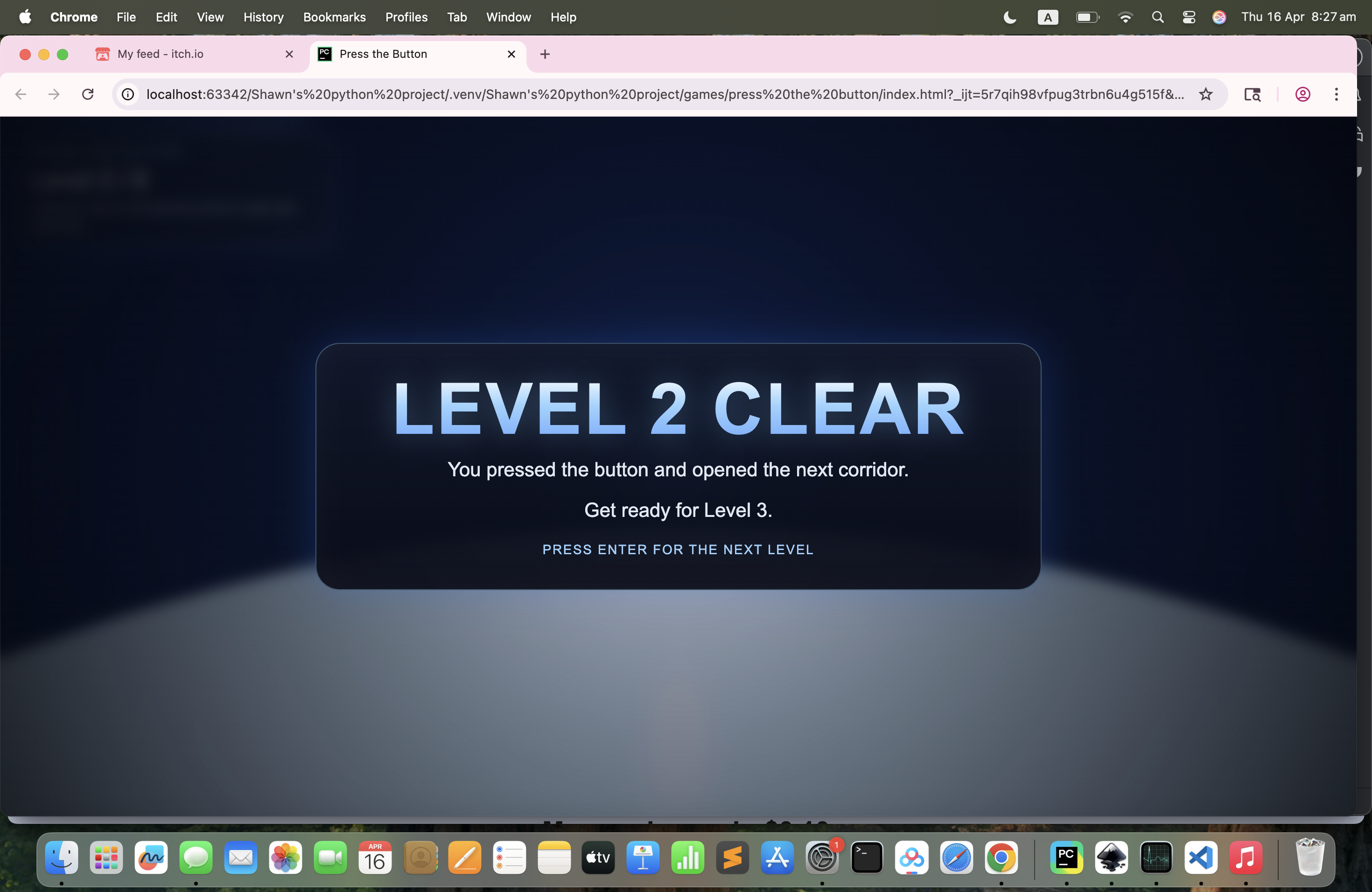The height and width of the screenshot is (892, 1372).
Task: Click the Press Enter for the Next Level text
Action: pyautogui.click(x=678, y=549)
